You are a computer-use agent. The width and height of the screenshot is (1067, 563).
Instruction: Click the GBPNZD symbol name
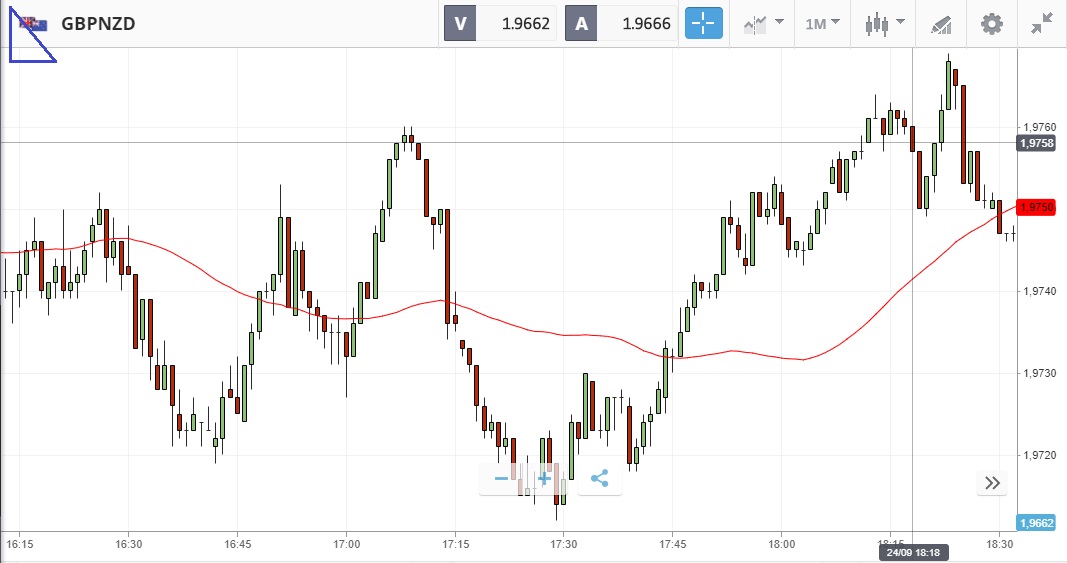click(x=98, y=24)
